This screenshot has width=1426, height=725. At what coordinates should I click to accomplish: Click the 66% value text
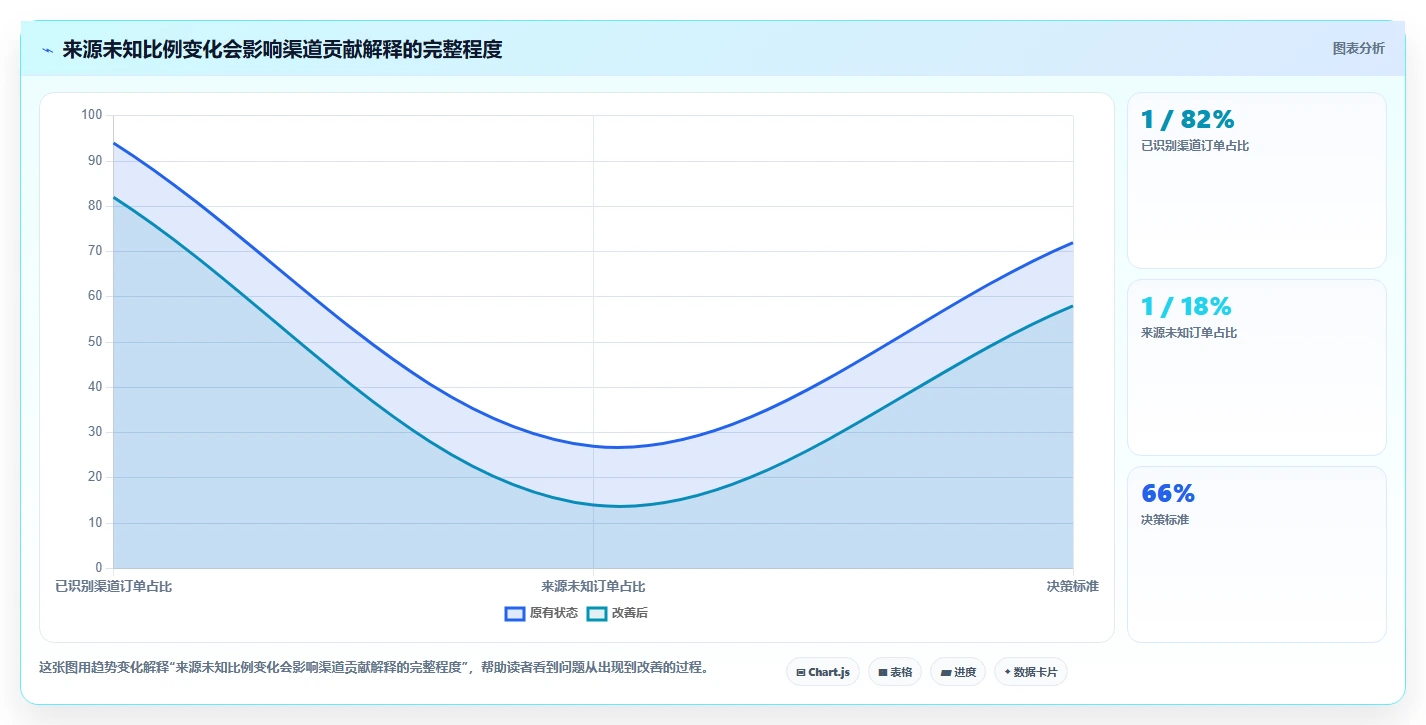[x=1168, y=493]
